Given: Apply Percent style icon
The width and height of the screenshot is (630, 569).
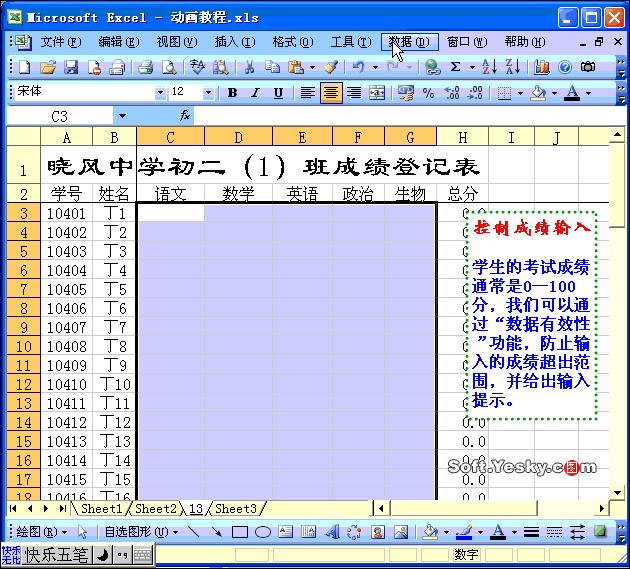Looking at the screenshot, I should 429,93.
